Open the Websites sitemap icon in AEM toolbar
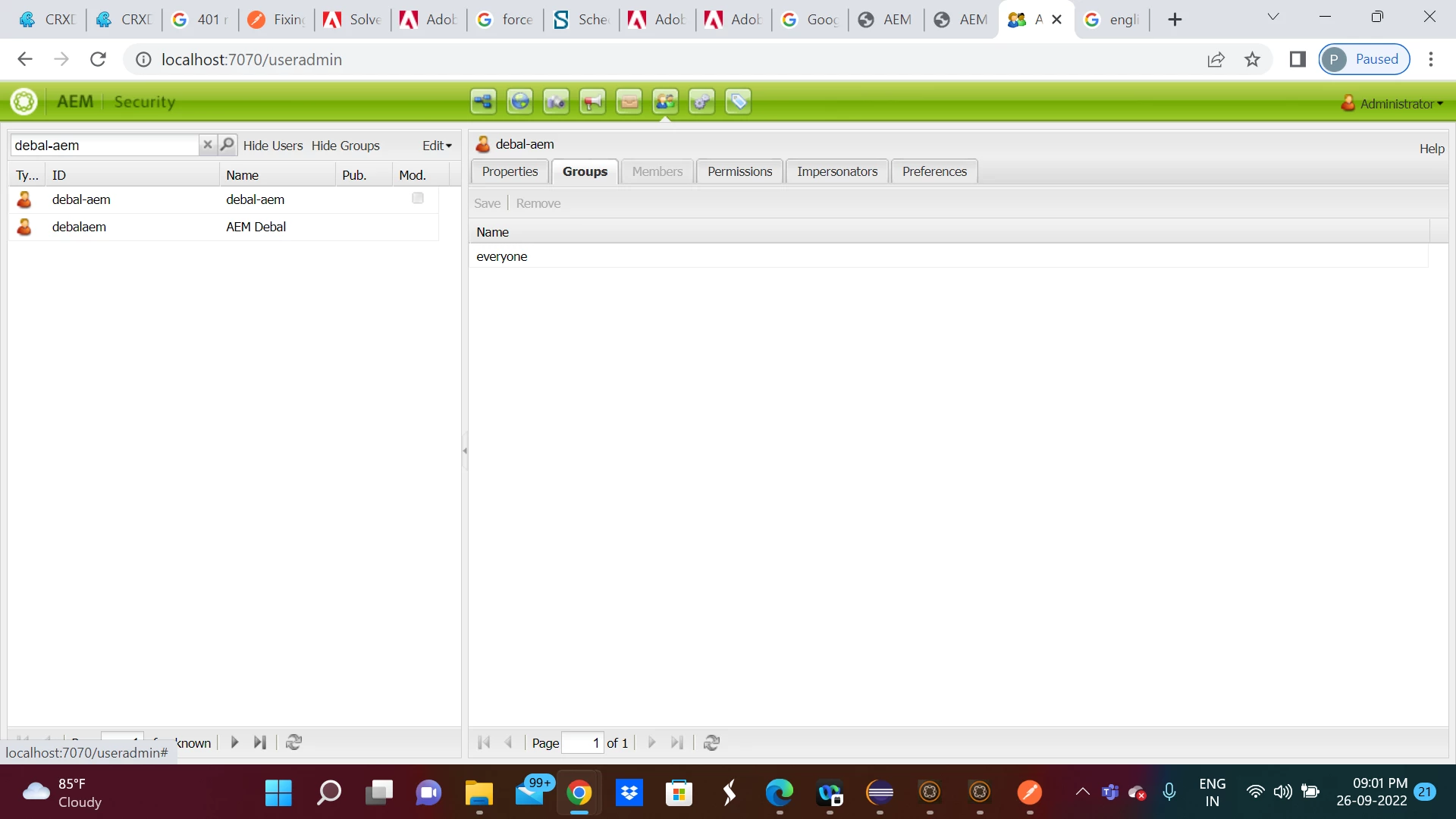Screen dimensions: 1456x819 [x=483, y=102]
